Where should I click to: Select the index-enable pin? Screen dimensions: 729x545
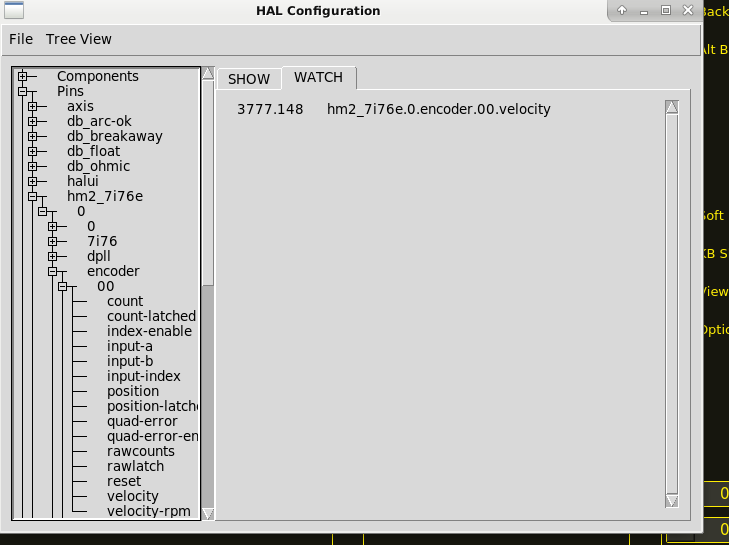coord(149,331)
